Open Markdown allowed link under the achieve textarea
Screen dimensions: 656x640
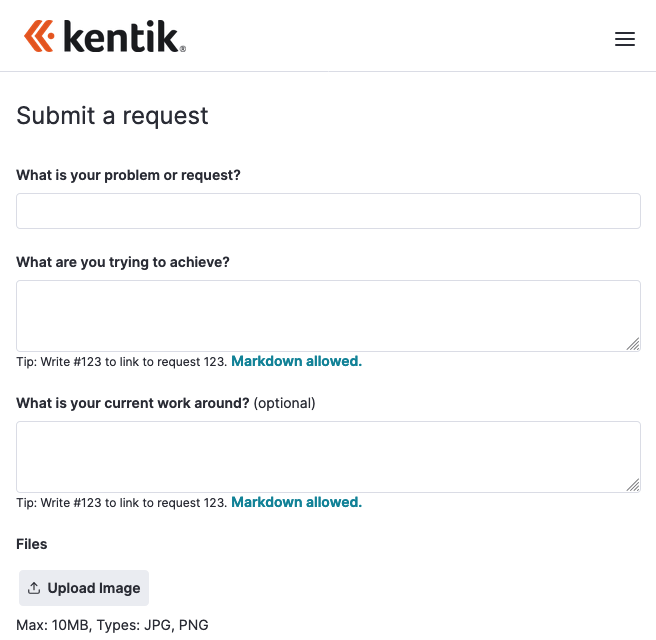[296, 361]
